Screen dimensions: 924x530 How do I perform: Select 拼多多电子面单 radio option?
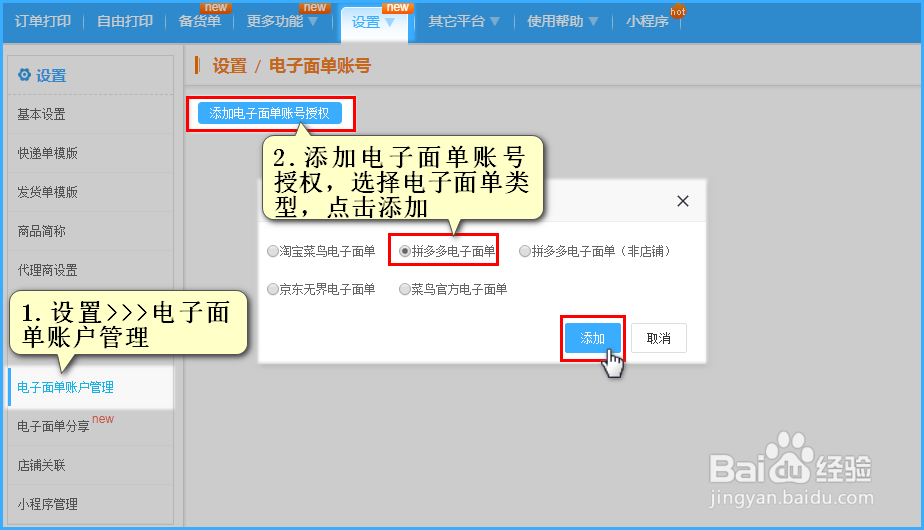[x=404, y=252]
